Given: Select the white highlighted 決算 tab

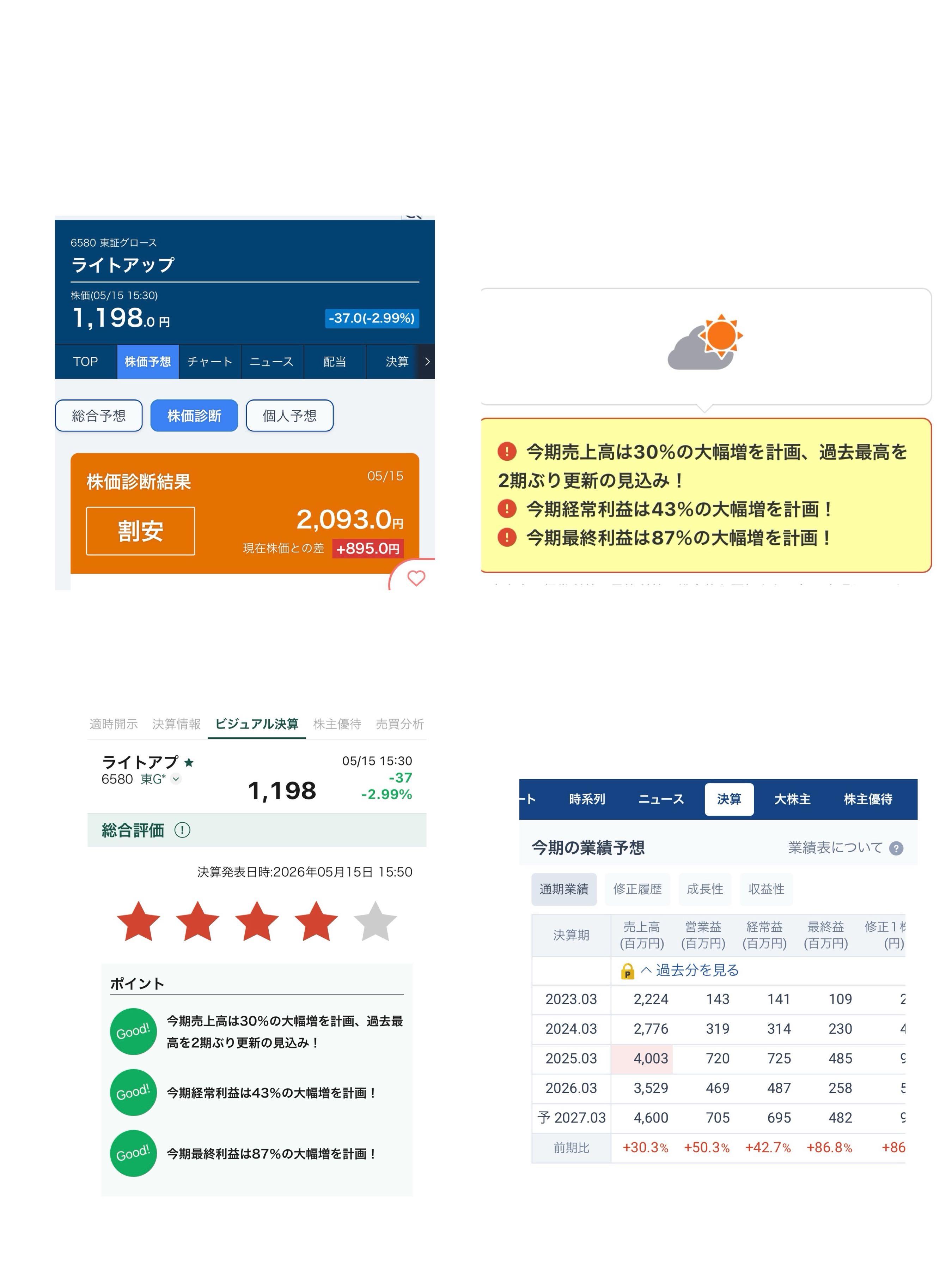Looking at the screenshot, I should pos(730,799).
